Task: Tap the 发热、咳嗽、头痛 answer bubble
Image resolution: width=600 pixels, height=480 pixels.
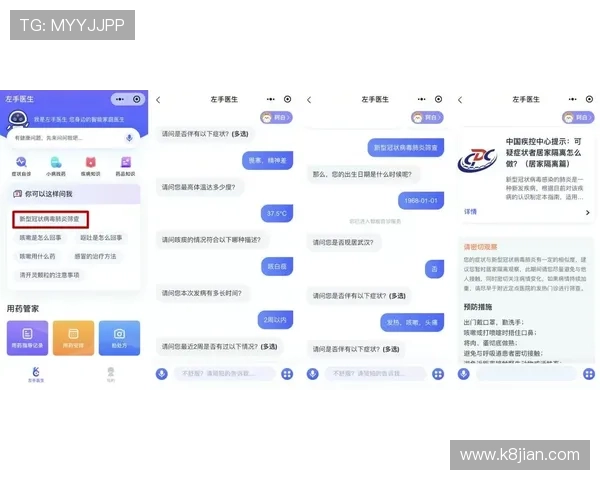Action: [x=412, y=322]
